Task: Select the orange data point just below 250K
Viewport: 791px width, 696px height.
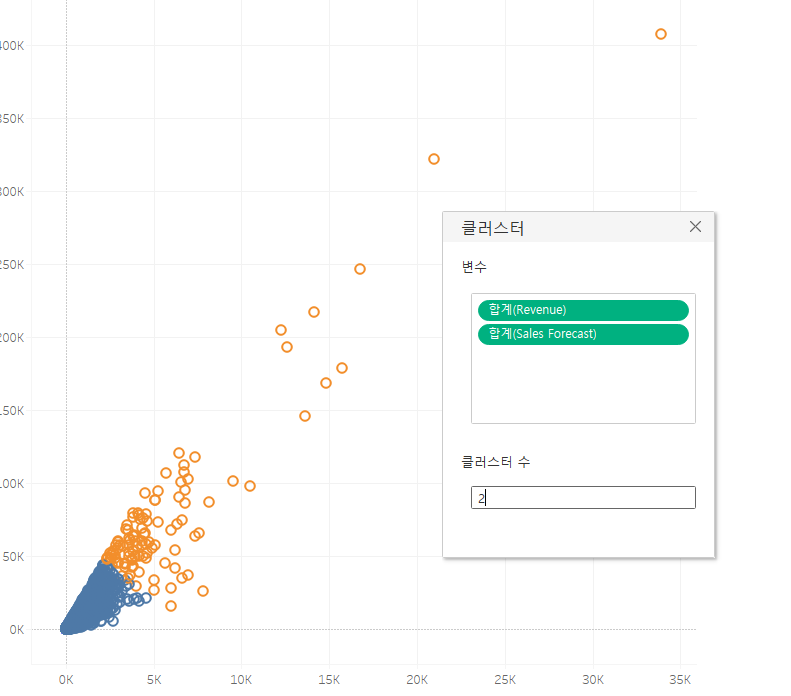Action: click(x=360, y=269)
